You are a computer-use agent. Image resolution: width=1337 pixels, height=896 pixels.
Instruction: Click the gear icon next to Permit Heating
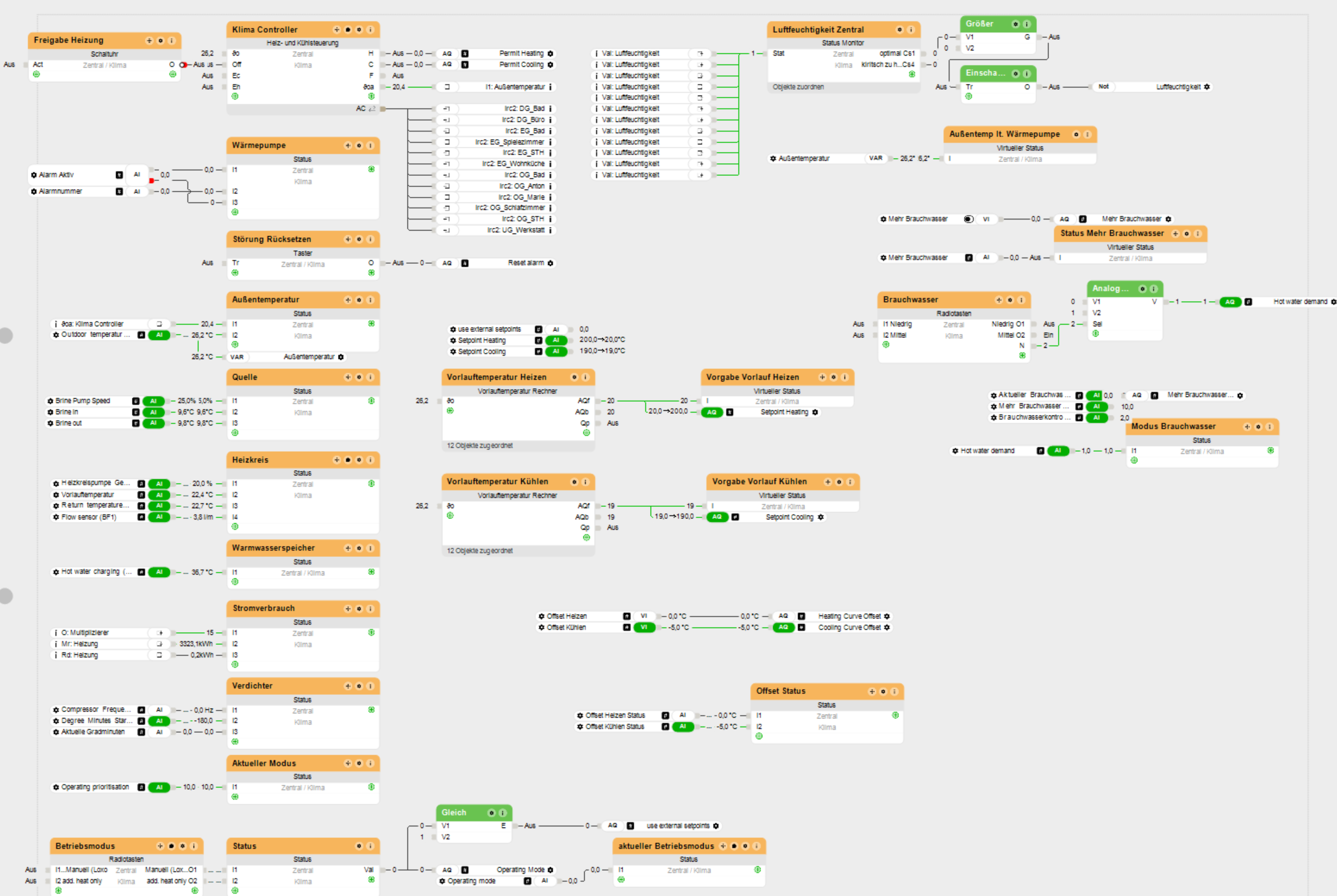(x=550, y=53)
